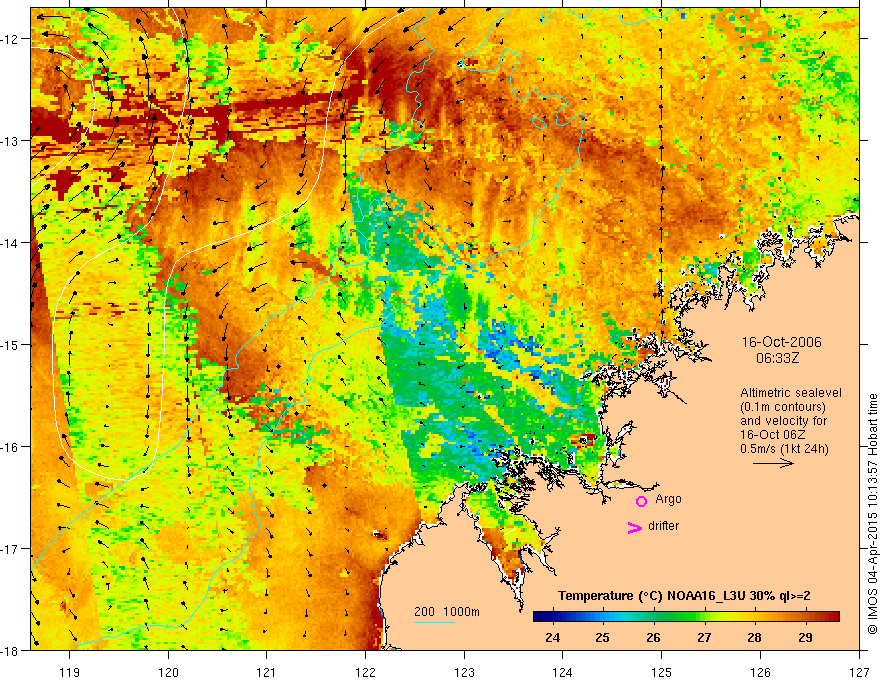Viewport: 880px width, 680px height.
Task: Click longitude axis label '119'
Action: (69, 672)
